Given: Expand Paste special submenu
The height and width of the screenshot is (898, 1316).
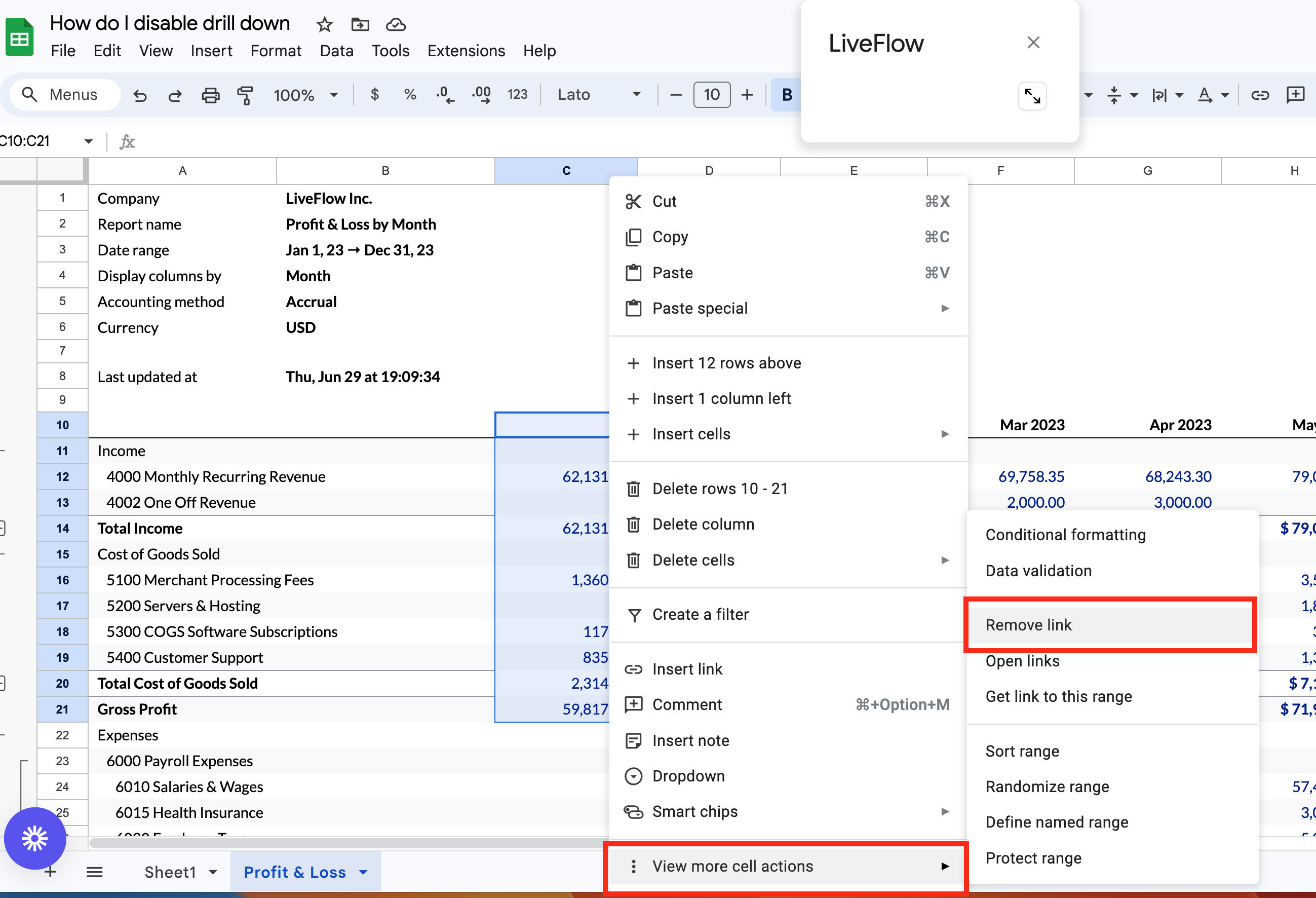Looking at the screenshot, I should coord(788,308).
